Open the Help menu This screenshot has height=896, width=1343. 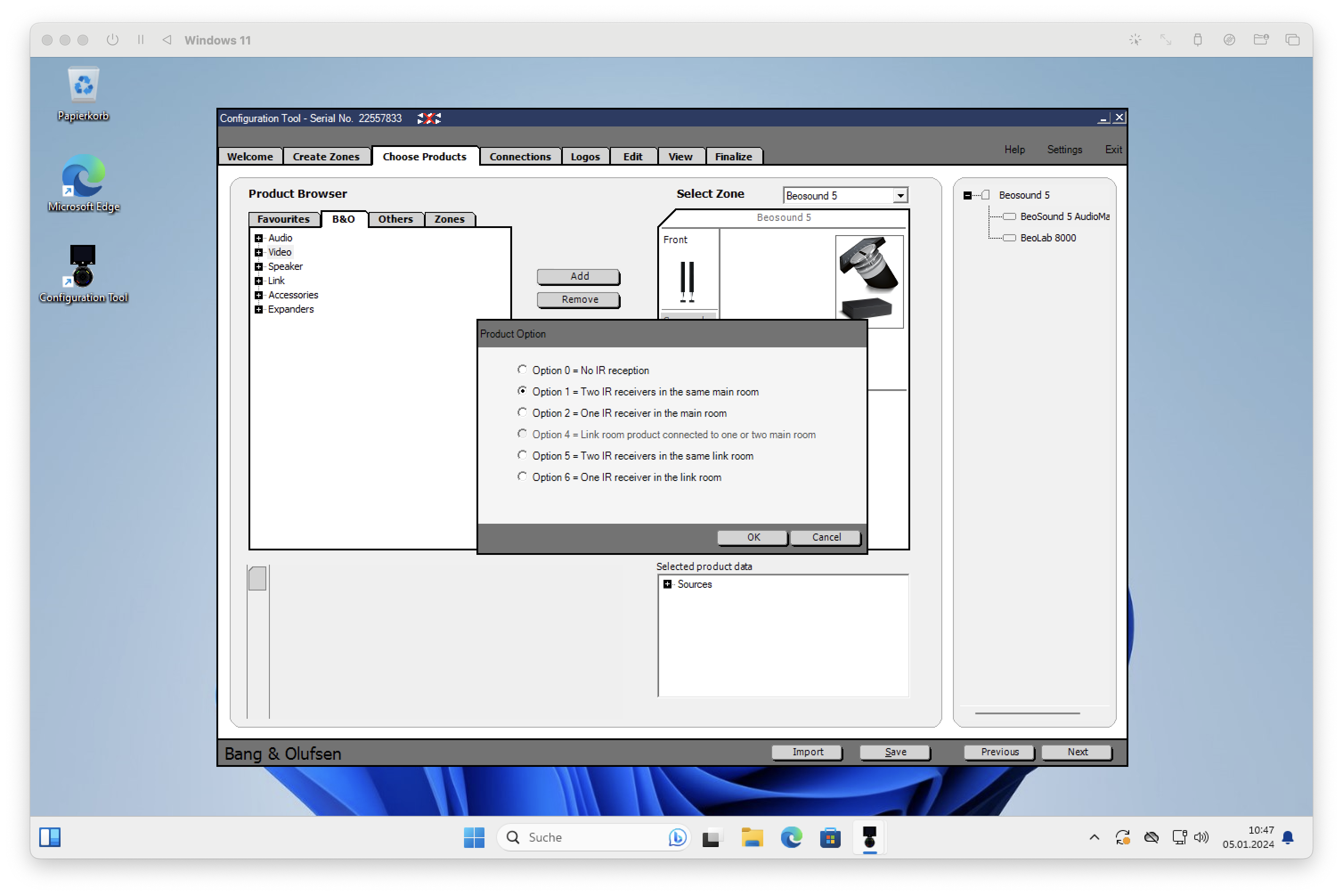coord(1014,150)
